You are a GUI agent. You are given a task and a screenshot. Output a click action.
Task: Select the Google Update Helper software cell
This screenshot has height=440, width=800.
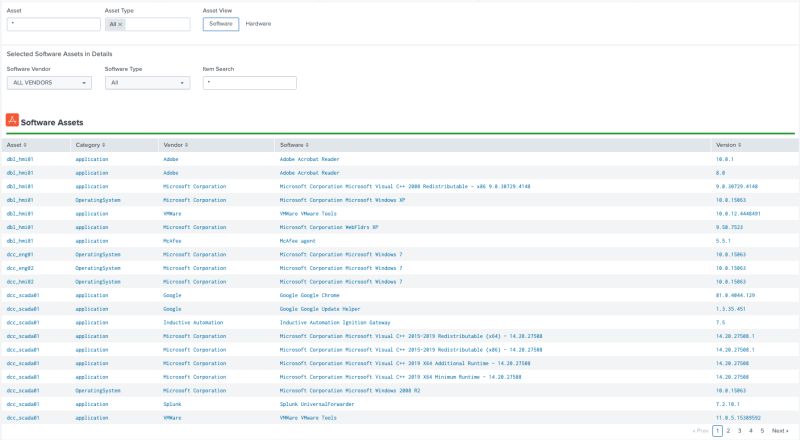[x=320, y=309]
